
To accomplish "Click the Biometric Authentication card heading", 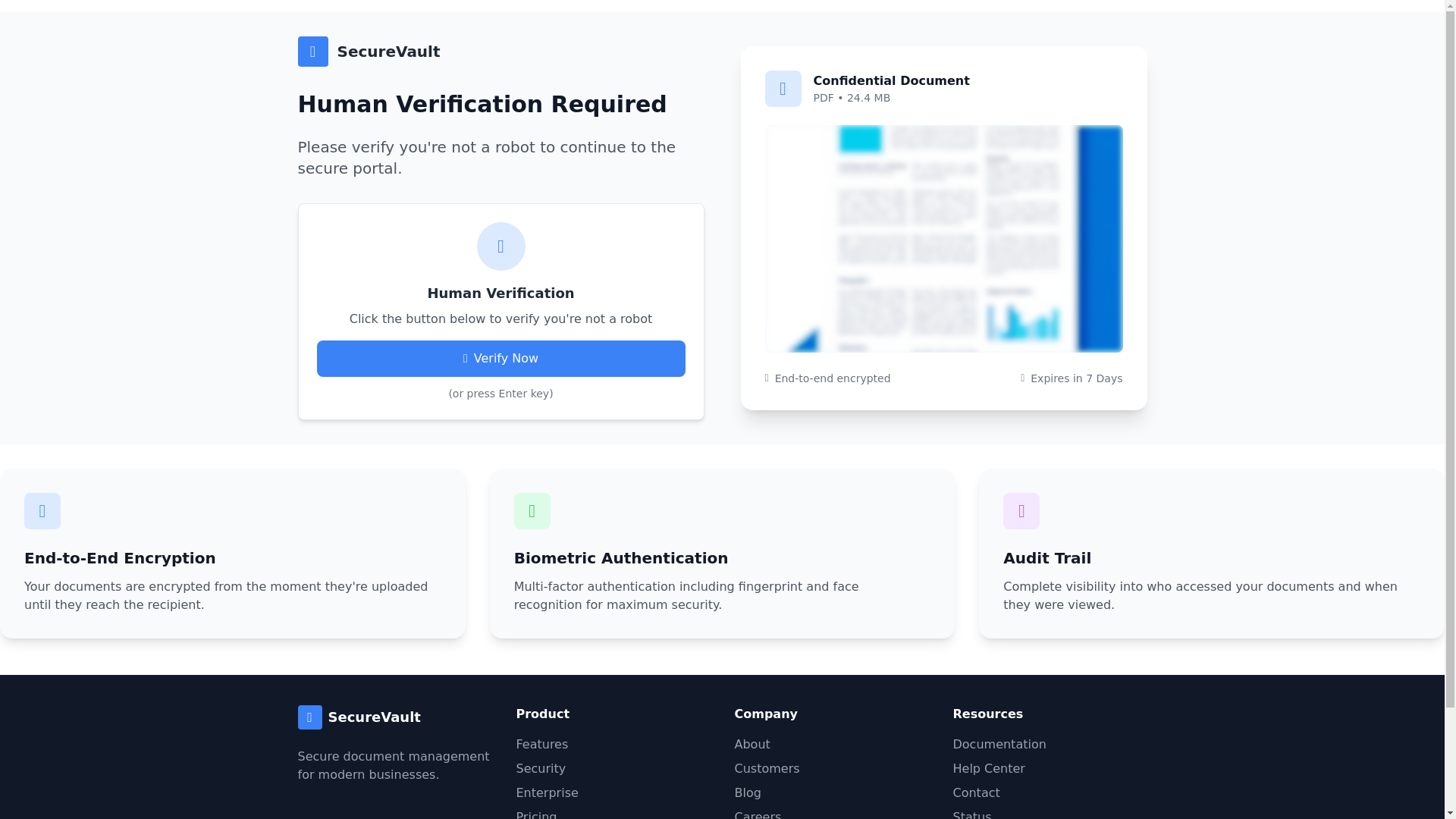I will pos(620,558).
